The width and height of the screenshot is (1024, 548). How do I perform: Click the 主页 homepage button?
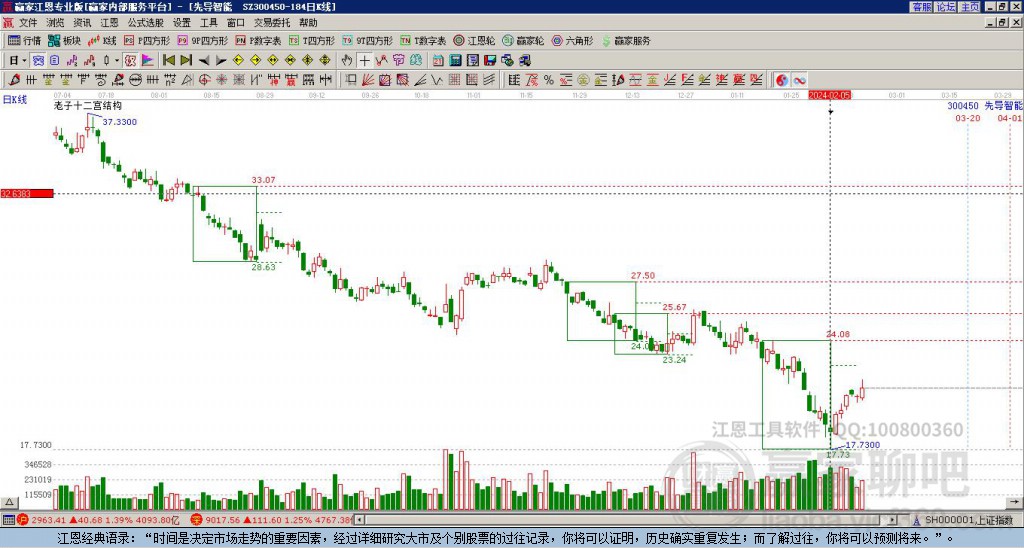pyautogui.click(x=969, y=7)
